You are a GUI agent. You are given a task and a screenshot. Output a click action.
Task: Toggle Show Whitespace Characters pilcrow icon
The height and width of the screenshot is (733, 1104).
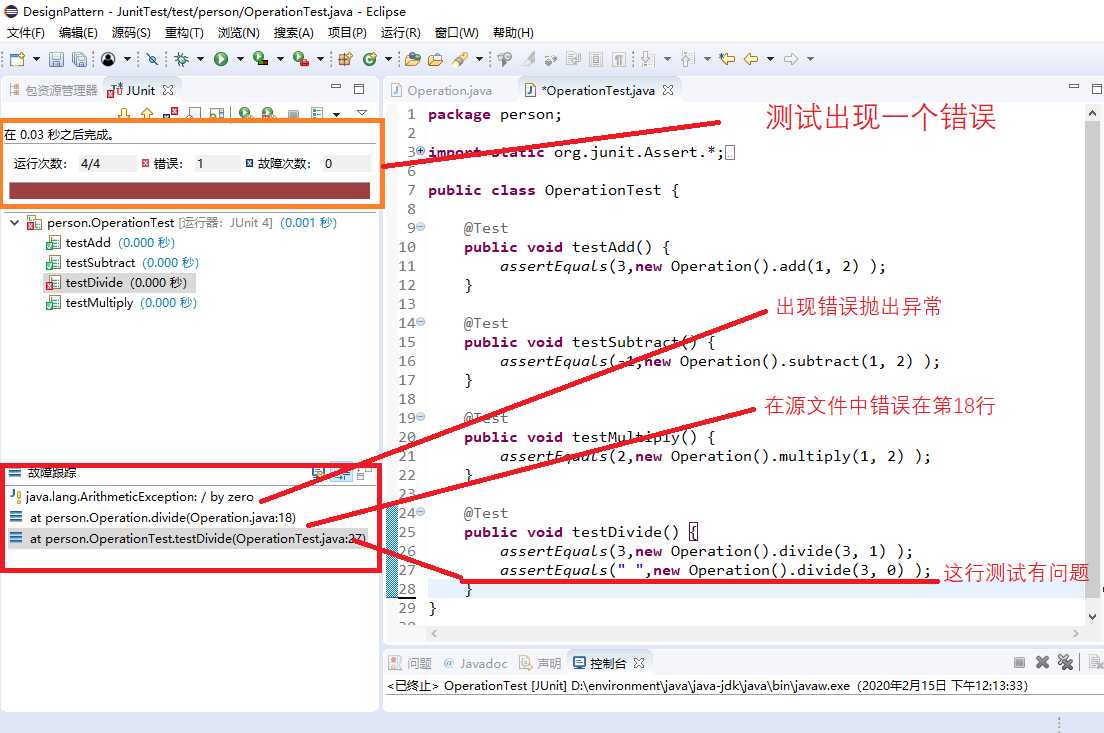(x=619, y=59)
